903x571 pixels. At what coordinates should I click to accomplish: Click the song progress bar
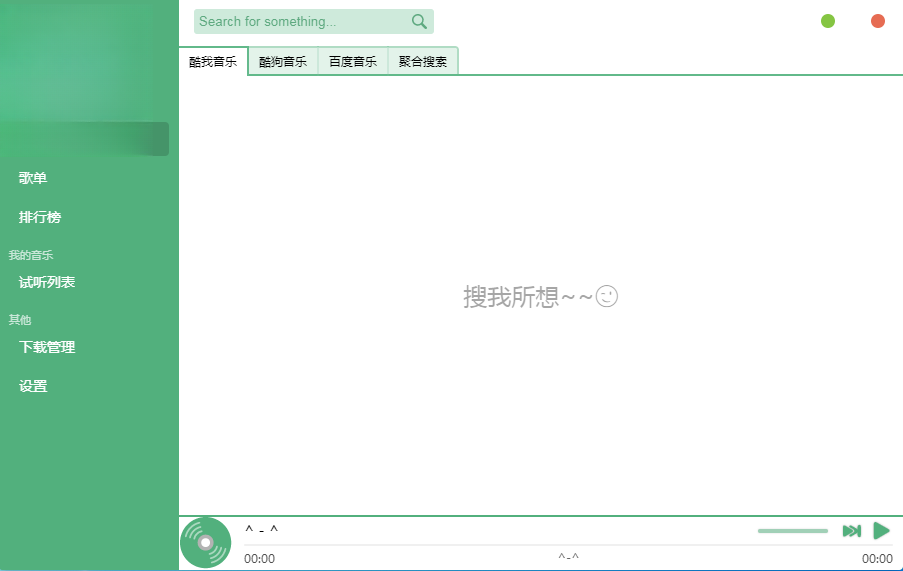568,545
